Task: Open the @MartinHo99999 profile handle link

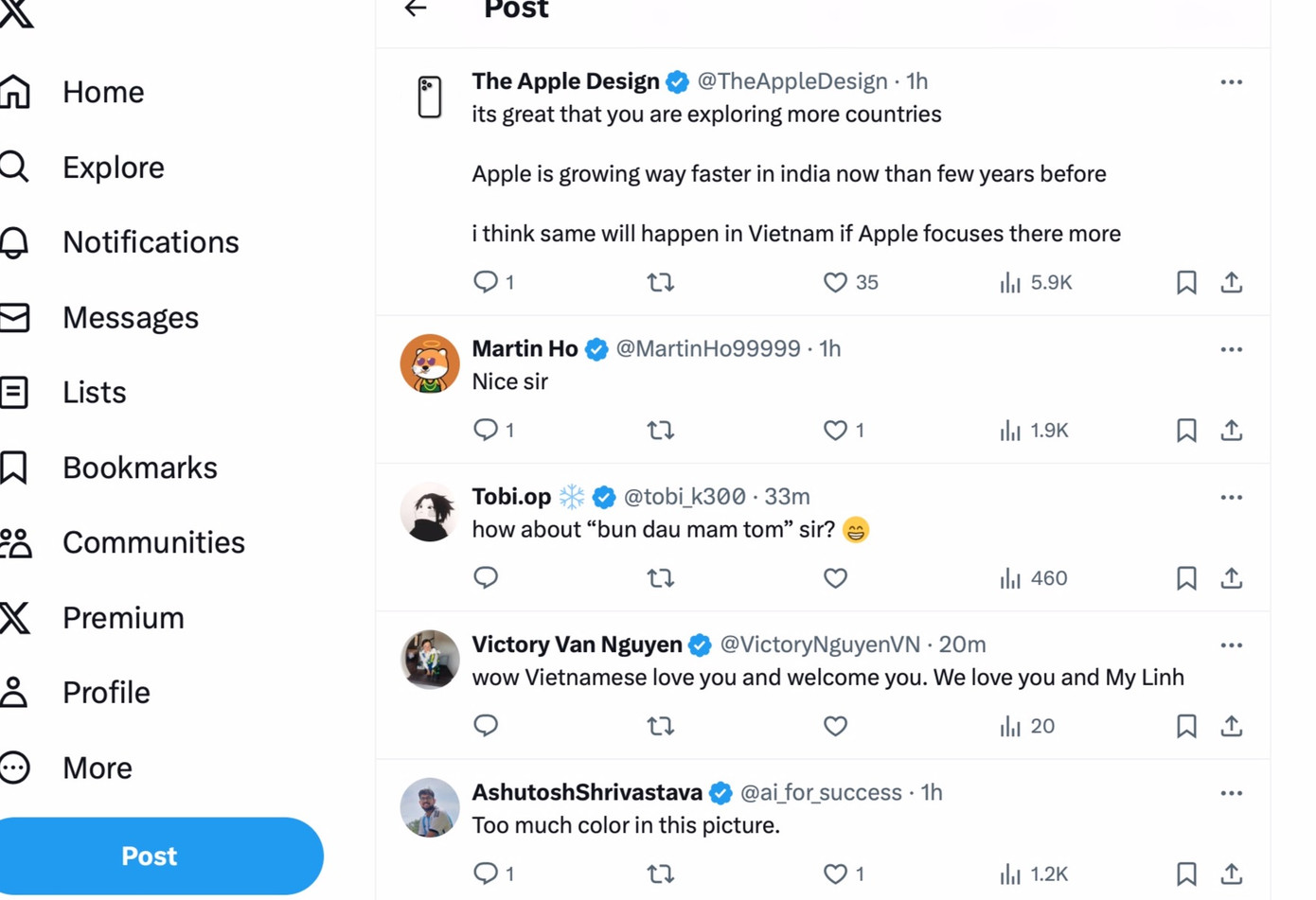Action: click(x=707, y=348)
